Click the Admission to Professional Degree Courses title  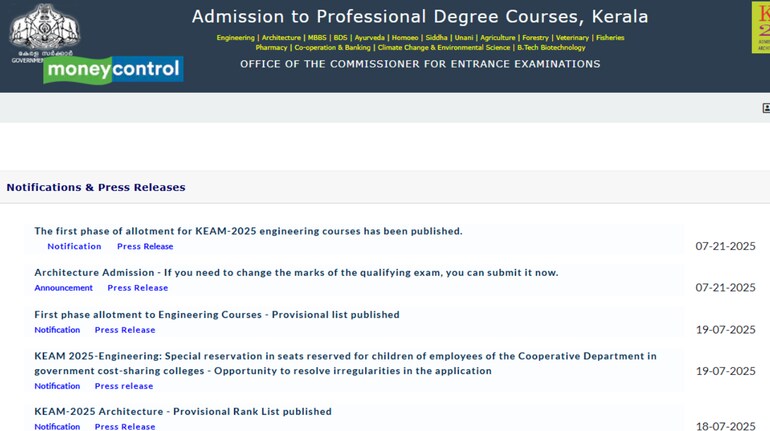[x=420, y=17]
